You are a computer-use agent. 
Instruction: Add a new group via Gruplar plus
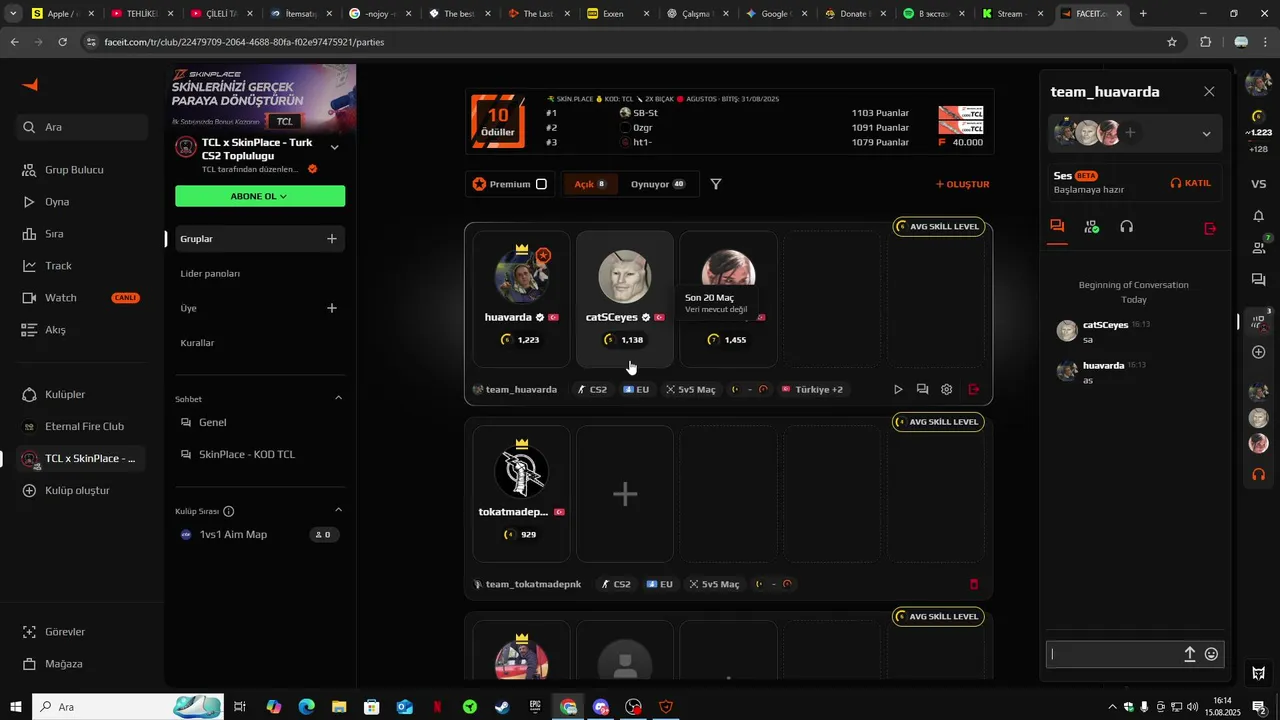coord(332,239)
